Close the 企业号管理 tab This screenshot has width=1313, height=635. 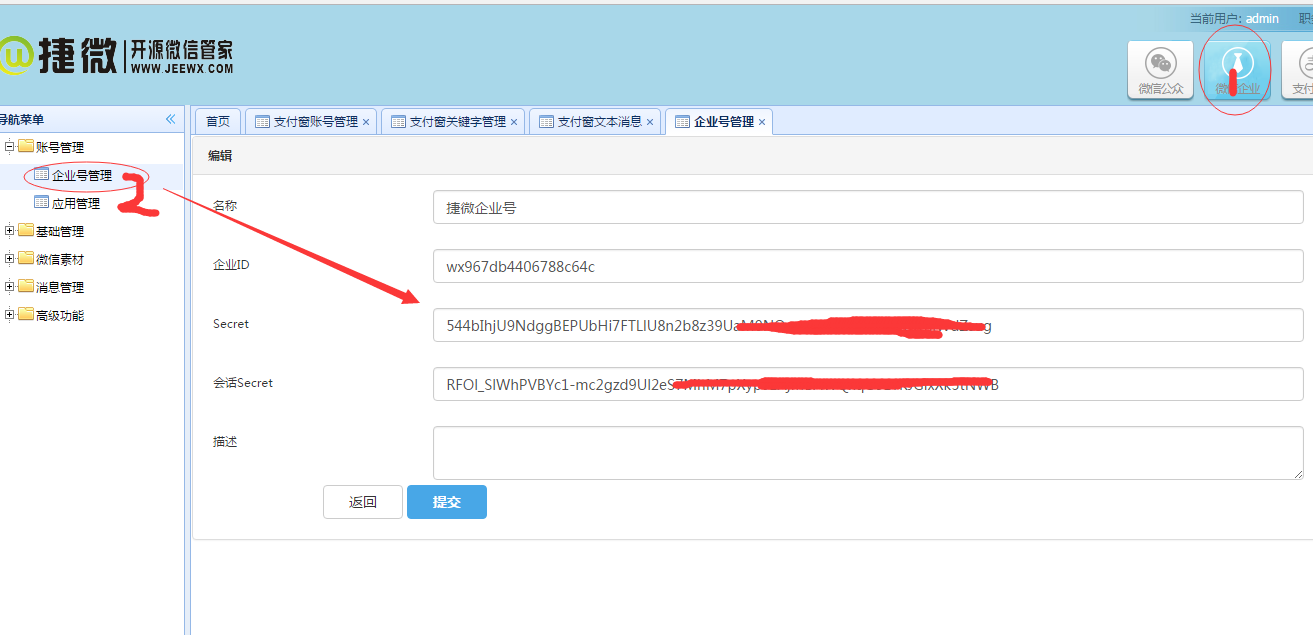(762, 122)
